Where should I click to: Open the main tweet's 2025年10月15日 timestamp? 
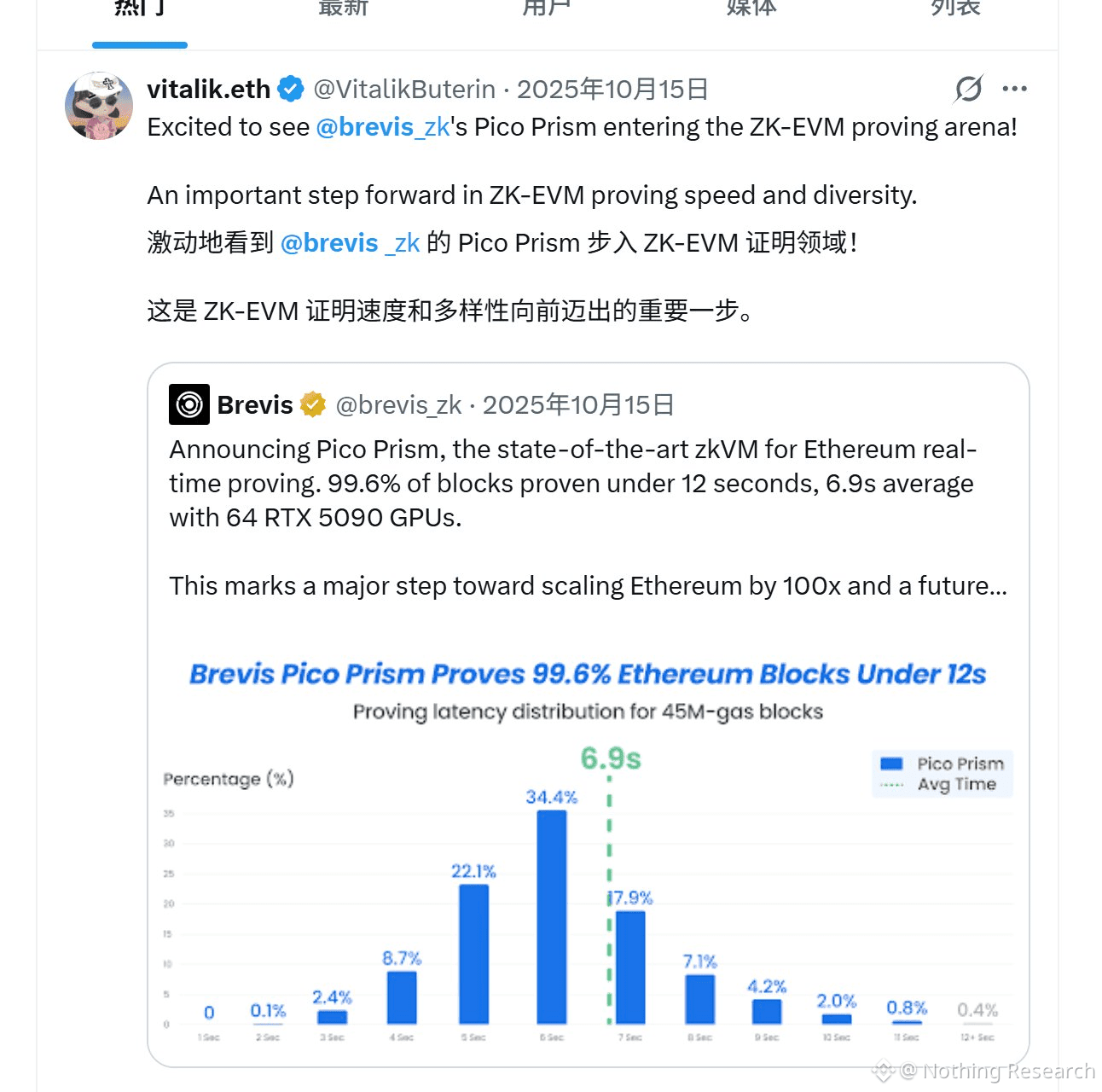point(612,89)
